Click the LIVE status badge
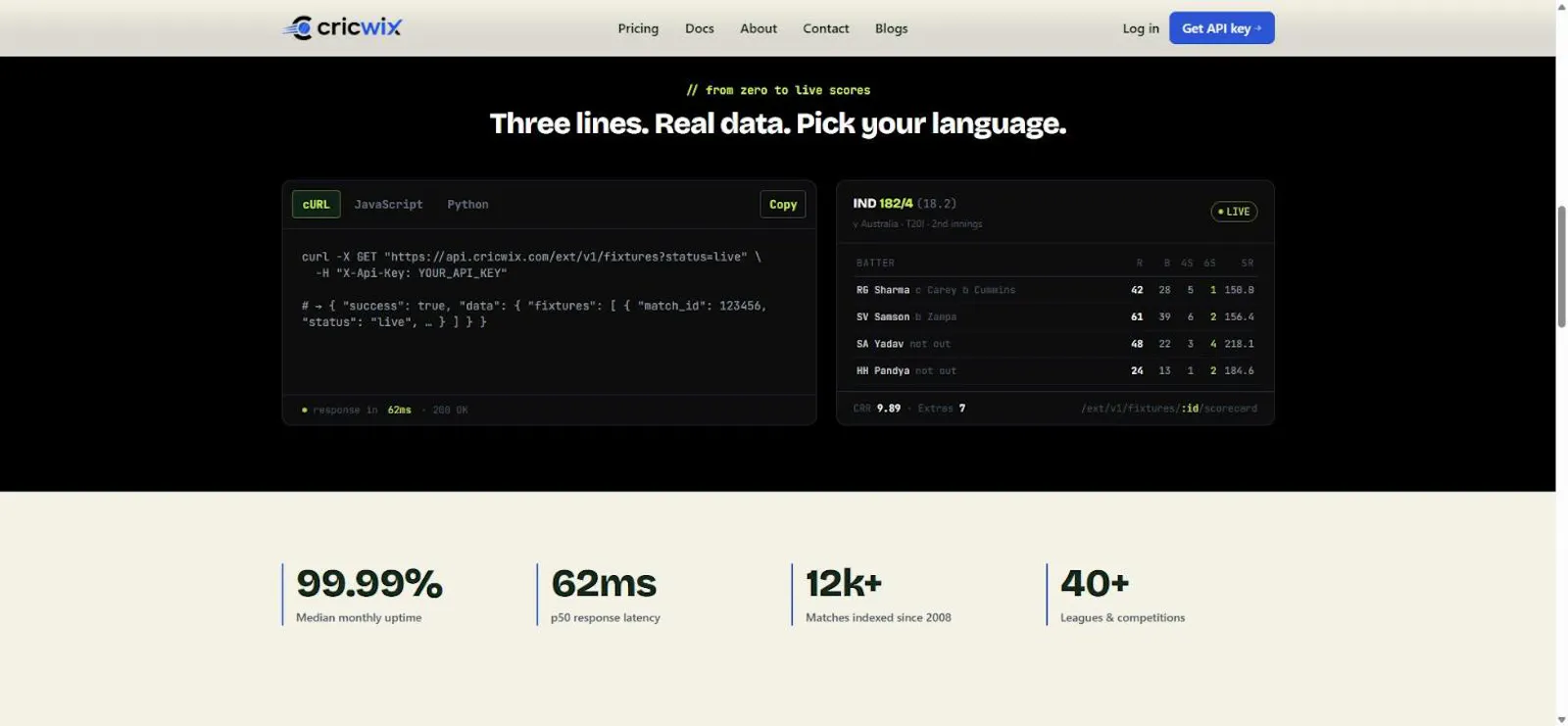The width and height of the screenshot is (1568, 726). tap(1235, 212)
